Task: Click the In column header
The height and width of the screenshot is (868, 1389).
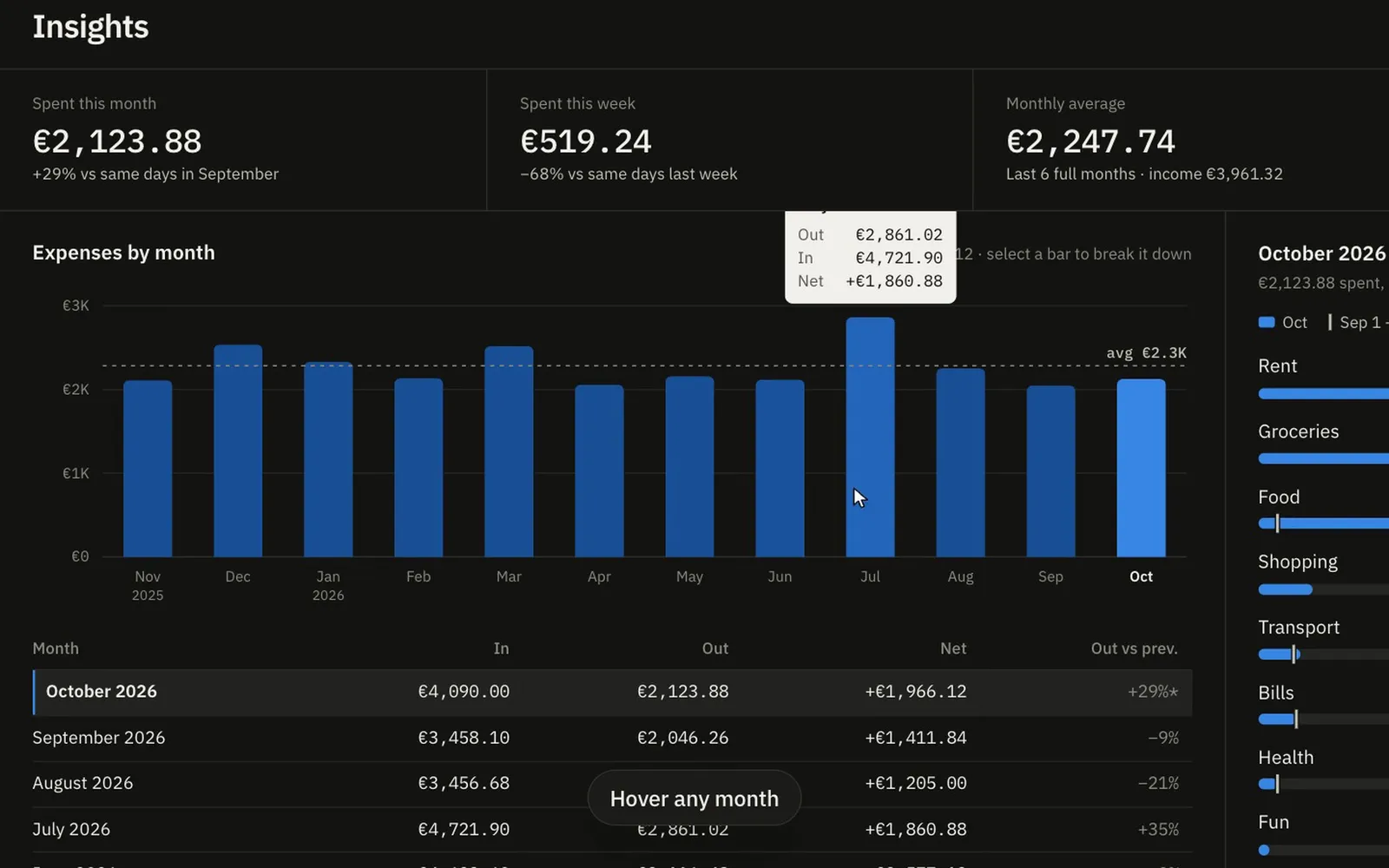Action: point(501,648)
